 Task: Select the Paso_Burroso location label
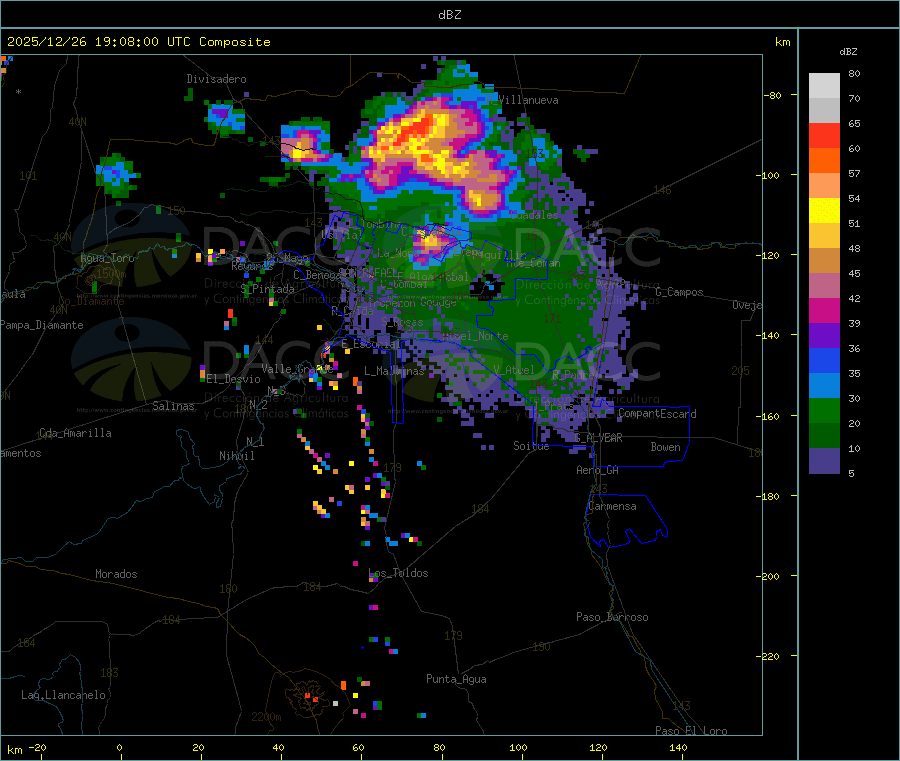coord(612,617)
